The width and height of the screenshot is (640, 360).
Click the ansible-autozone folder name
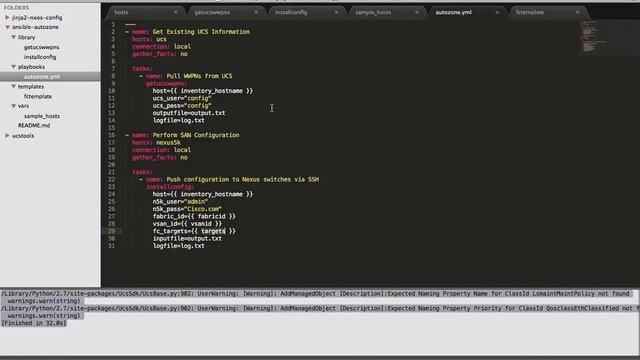pyautogui.click(x=35, y=27)
